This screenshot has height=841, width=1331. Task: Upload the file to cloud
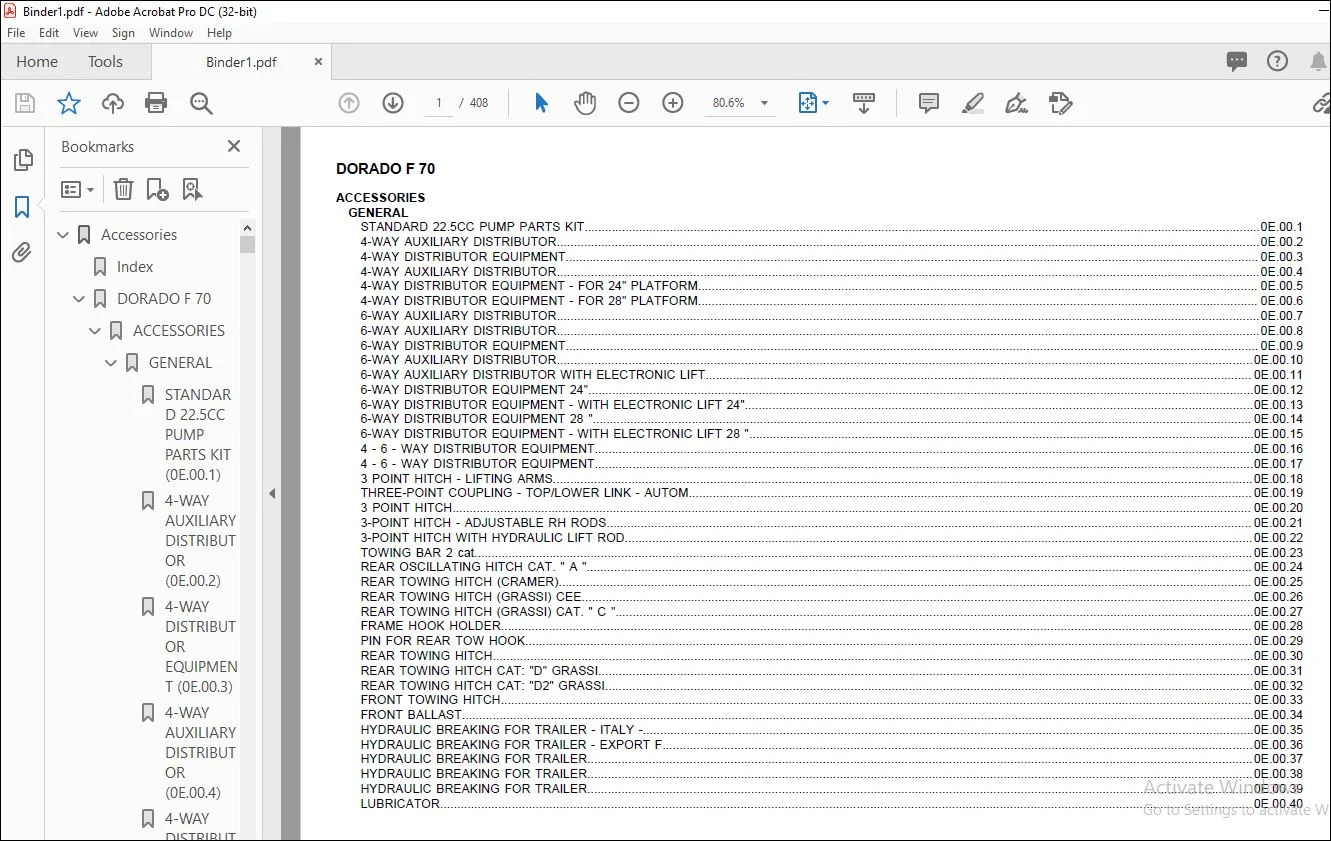(113, 103)
